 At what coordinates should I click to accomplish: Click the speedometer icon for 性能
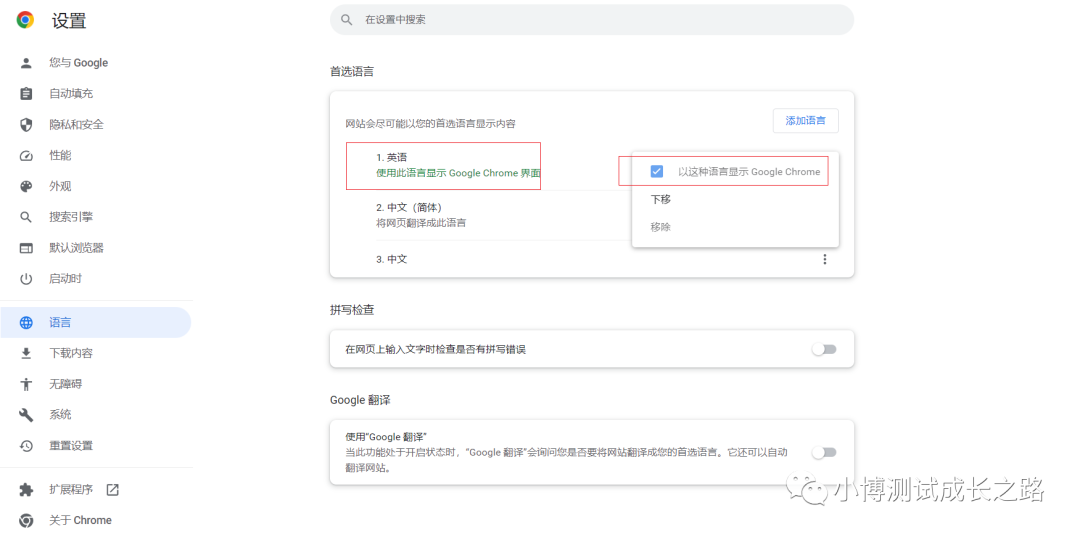[26, 156]
